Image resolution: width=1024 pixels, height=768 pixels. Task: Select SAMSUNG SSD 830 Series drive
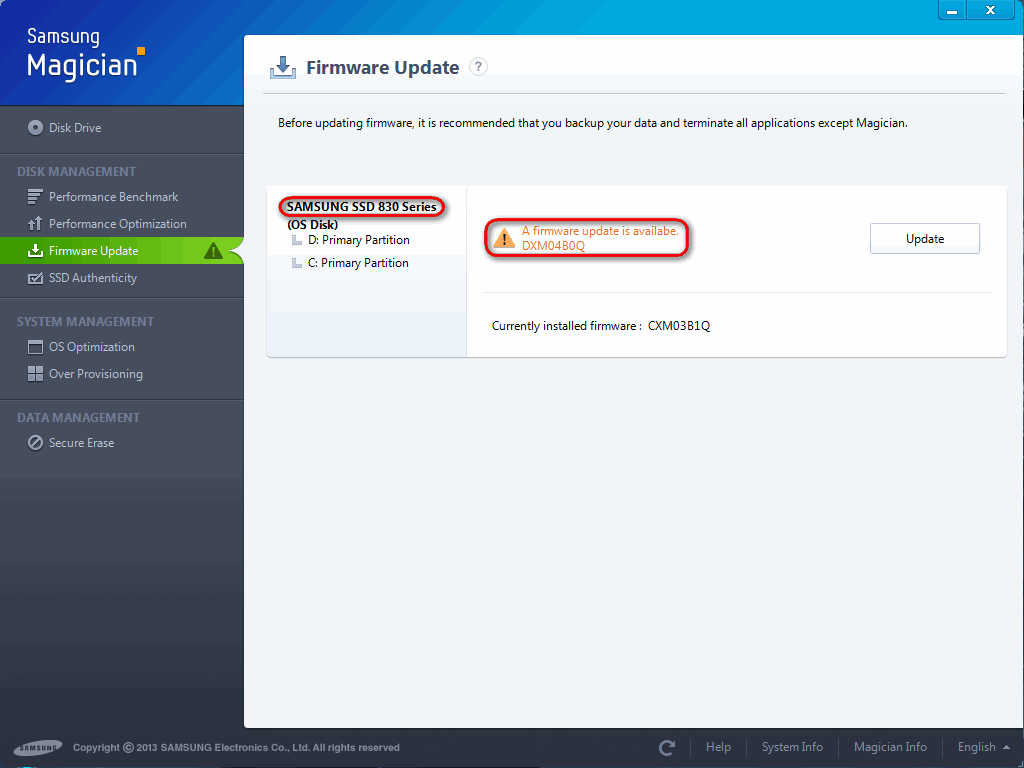362,207
